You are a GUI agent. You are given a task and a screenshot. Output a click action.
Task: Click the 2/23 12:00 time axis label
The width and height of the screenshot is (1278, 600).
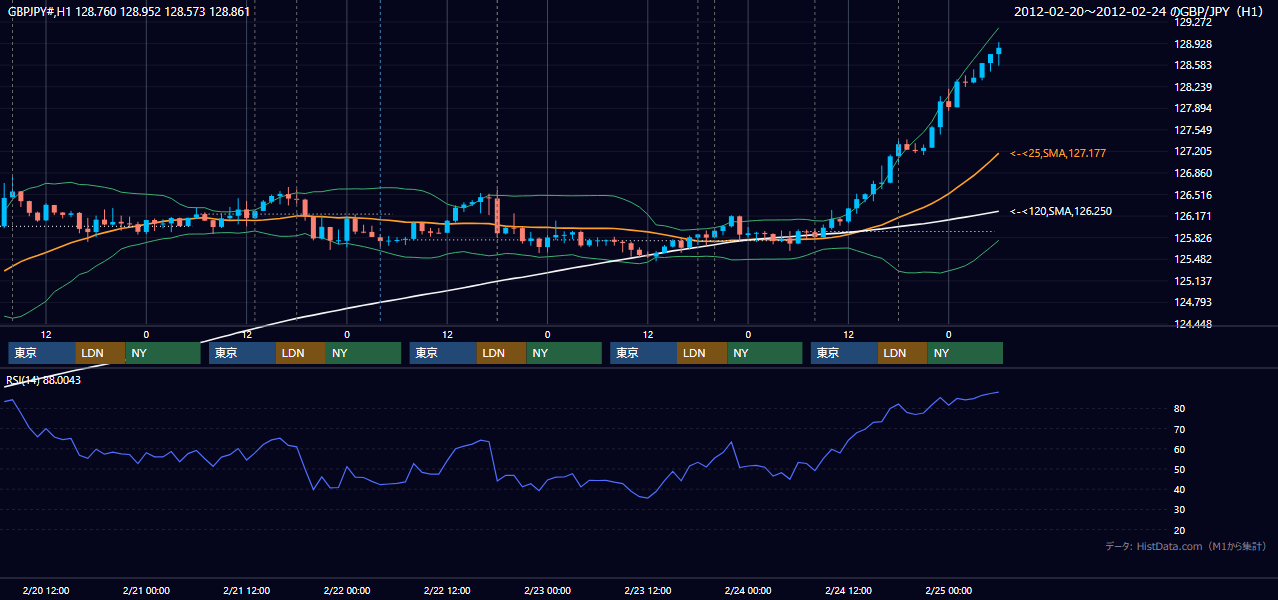click(x=648, y=590)
